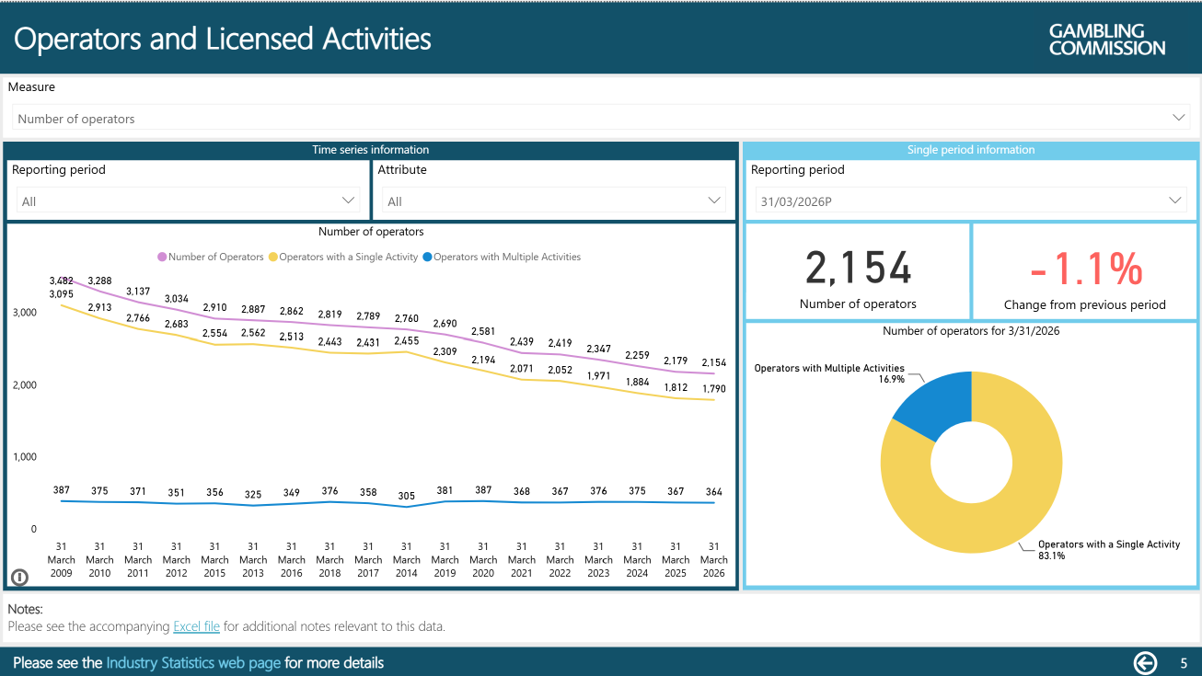This screenshot has width=1202, height=676.
Task: Click the -1.1% change from previous period card
Action: 1085,271
